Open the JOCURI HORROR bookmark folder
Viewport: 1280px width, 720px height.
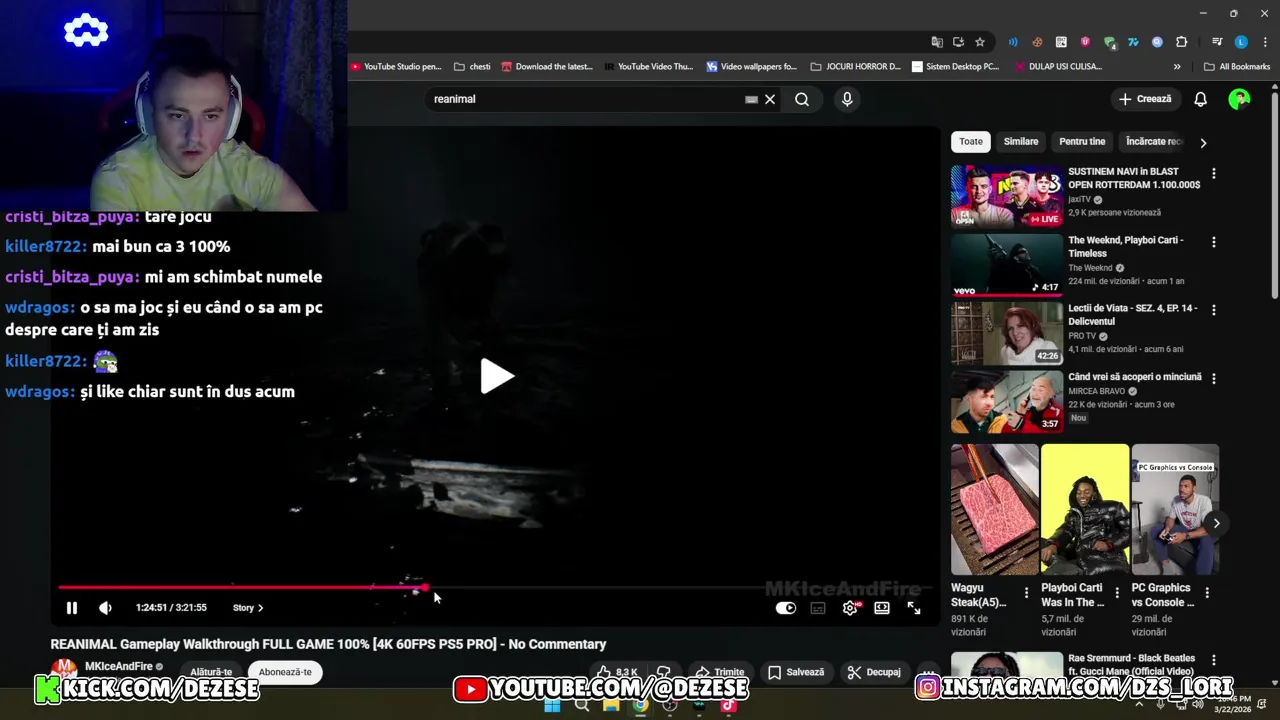856,67
